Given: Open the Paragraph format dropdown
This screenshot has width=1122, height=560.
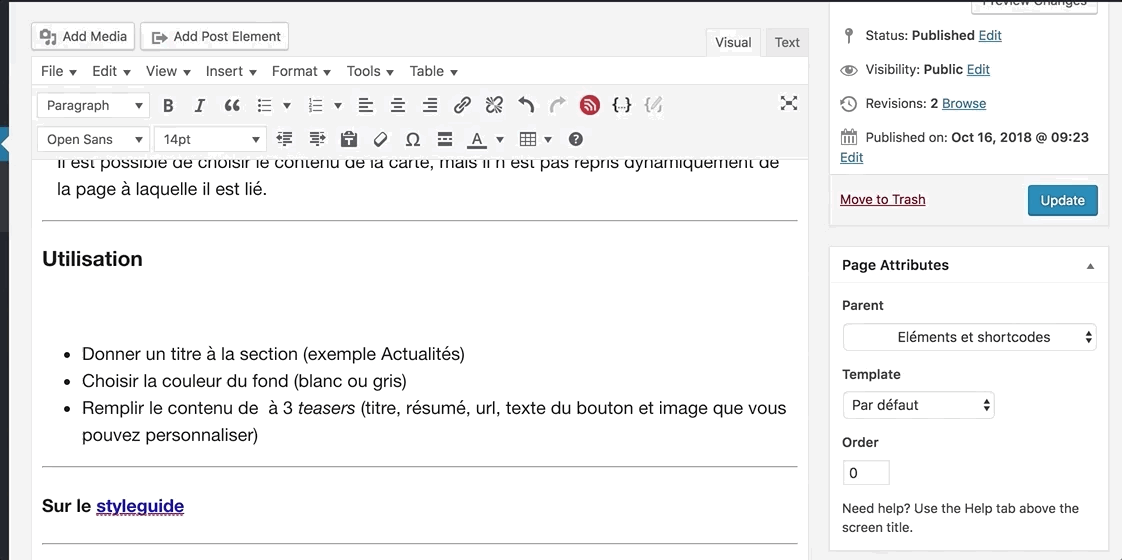Looking at the screenshot, I should (x=93, y=105).
